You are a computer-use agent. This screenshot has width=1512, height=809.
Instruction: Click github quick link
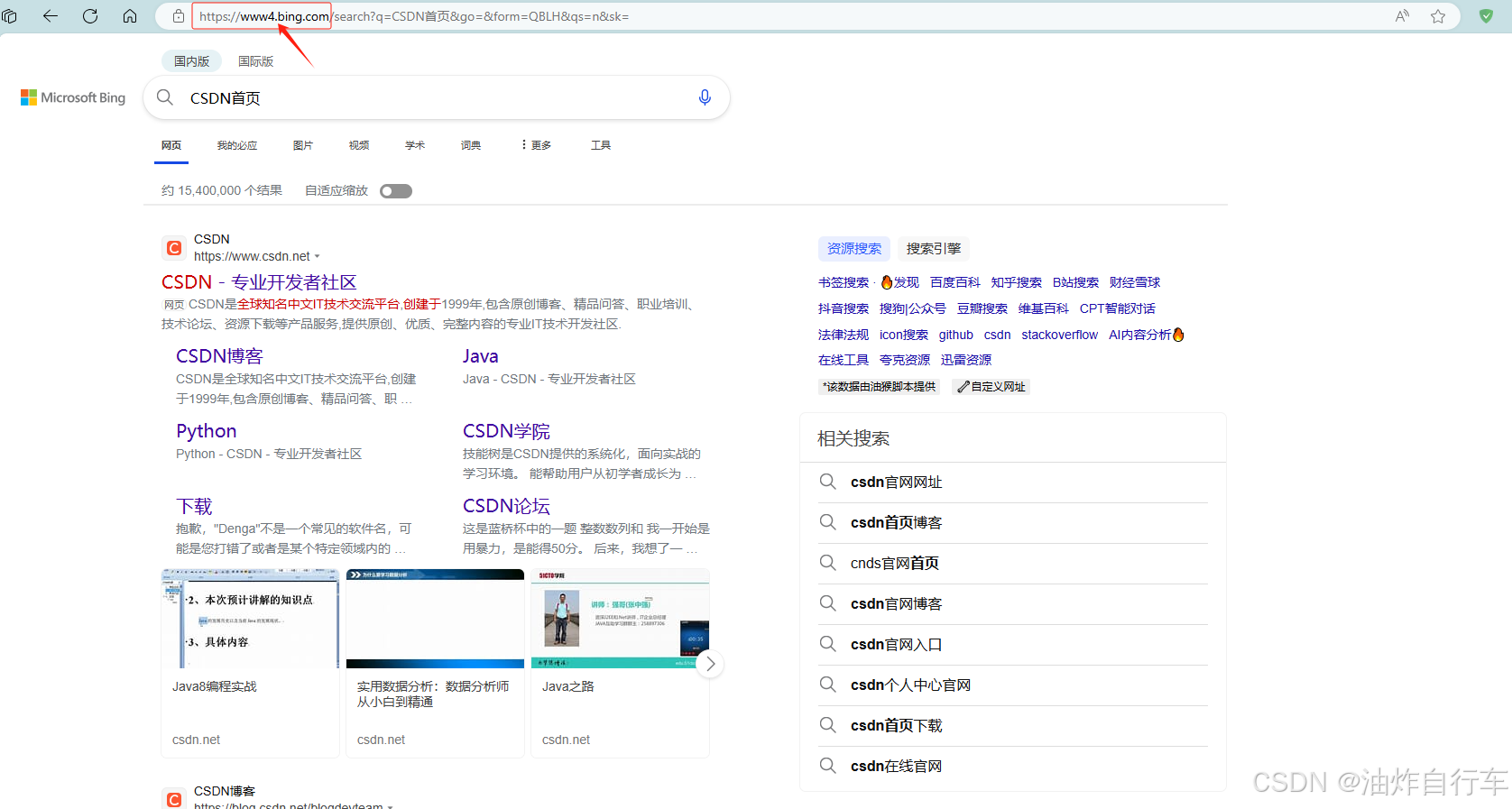tap(955, 335)
